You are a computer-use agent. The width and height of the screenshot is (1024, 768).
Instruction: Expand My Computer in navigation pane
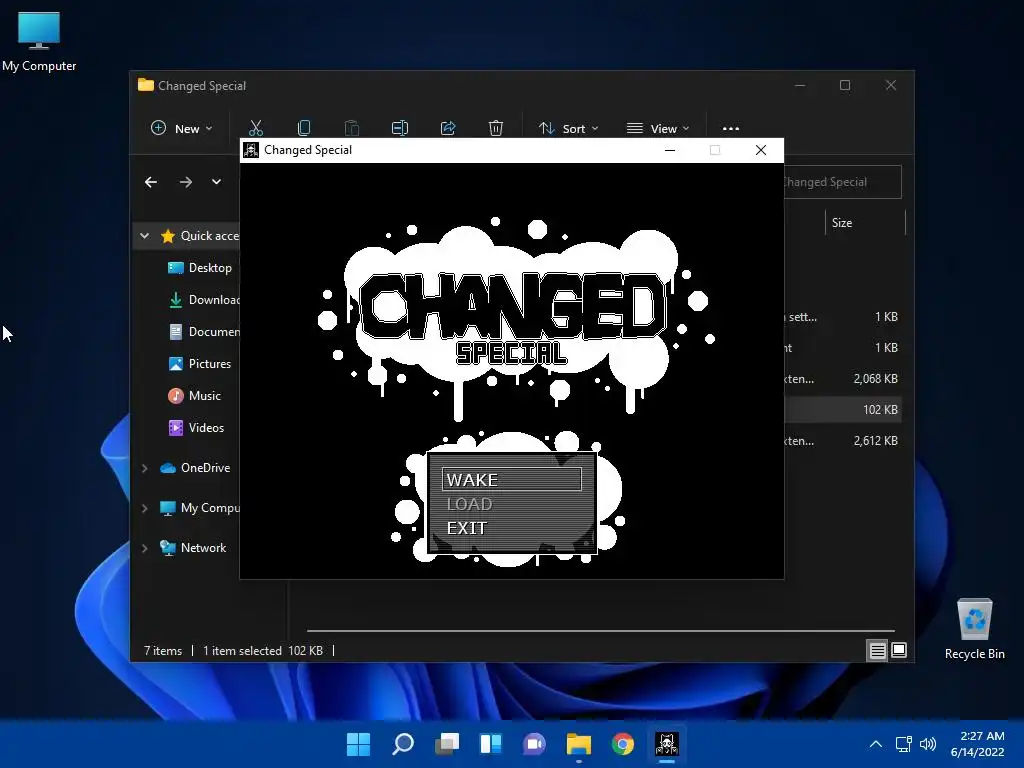pyautogui.click(x=144, y=508)
